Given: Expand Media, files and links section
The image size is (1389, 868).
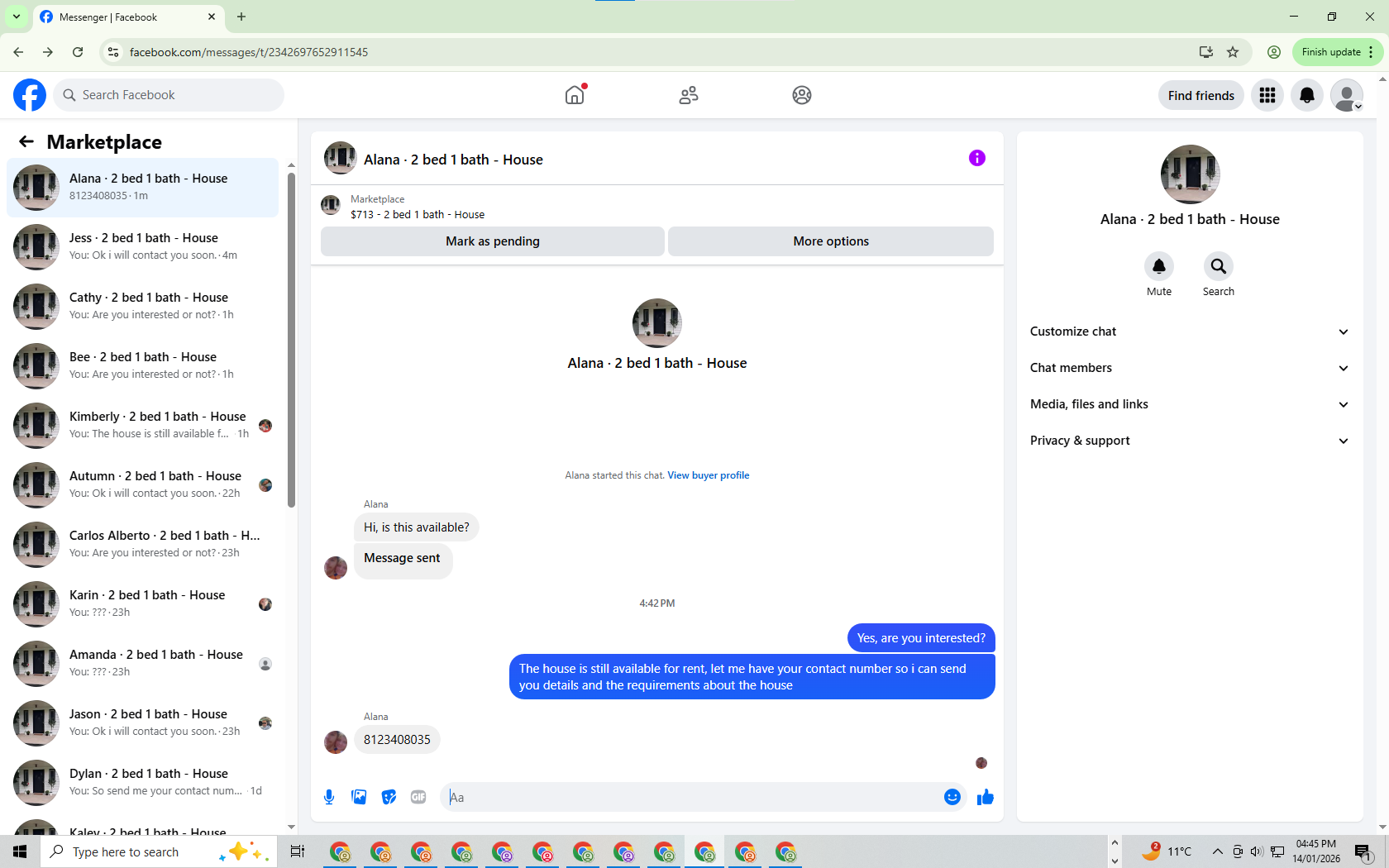Looking at the screenshot, I should click(x=1190, y=404).
